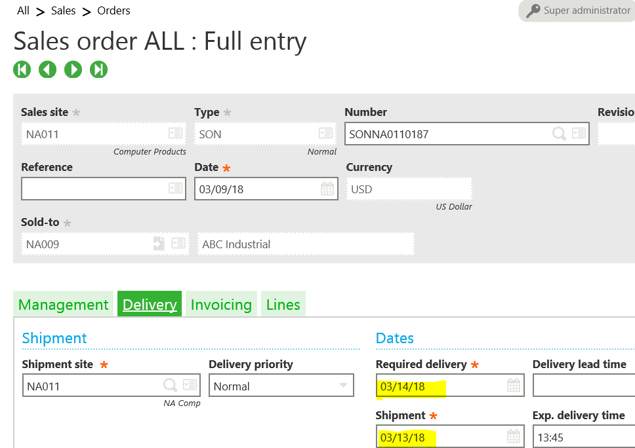Open the Lines tab
This screenshot has width=635, height=448.
click(x=283, y=305)
